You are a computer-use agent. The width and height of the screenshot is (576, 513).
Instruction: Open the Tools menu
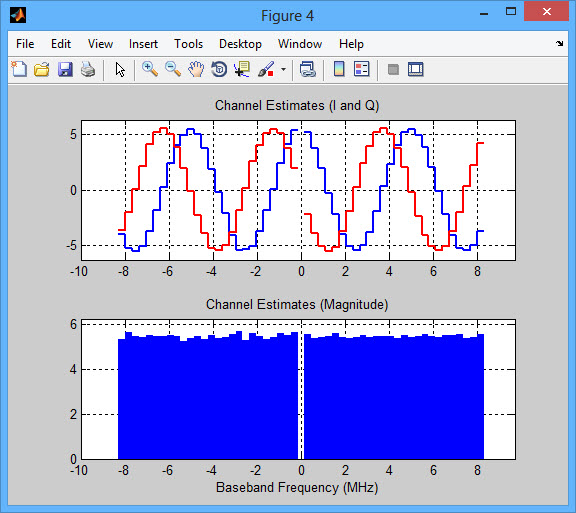188,44
